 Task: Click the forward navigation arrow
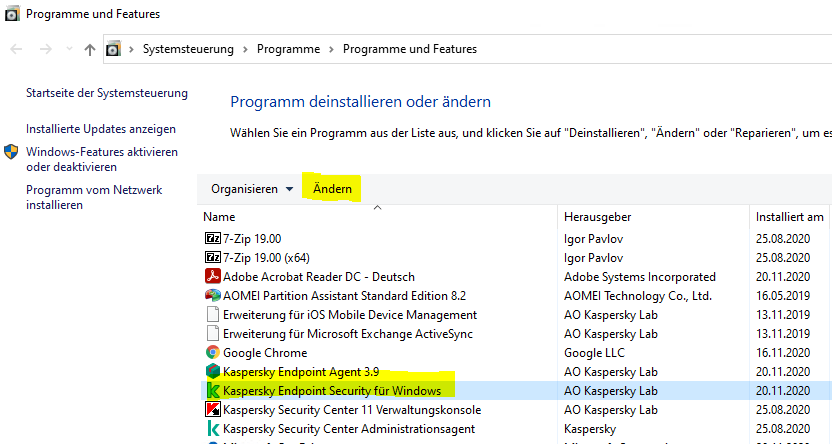coord(46,49)
